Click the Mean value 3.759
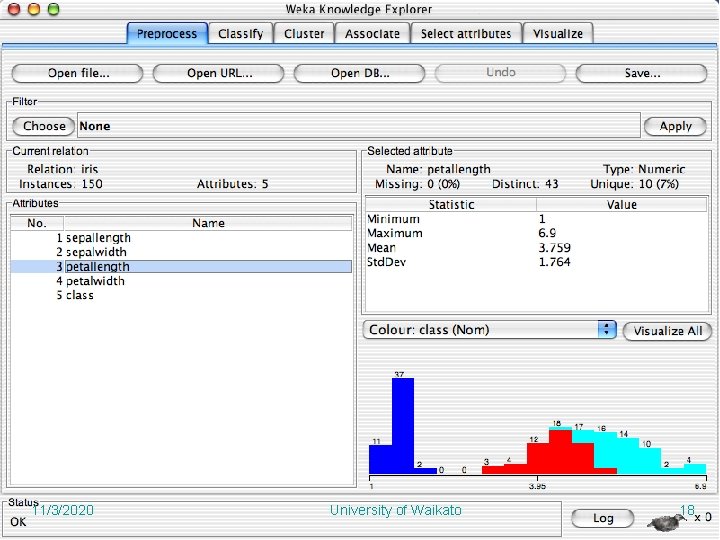 click(x=554, y=248)
